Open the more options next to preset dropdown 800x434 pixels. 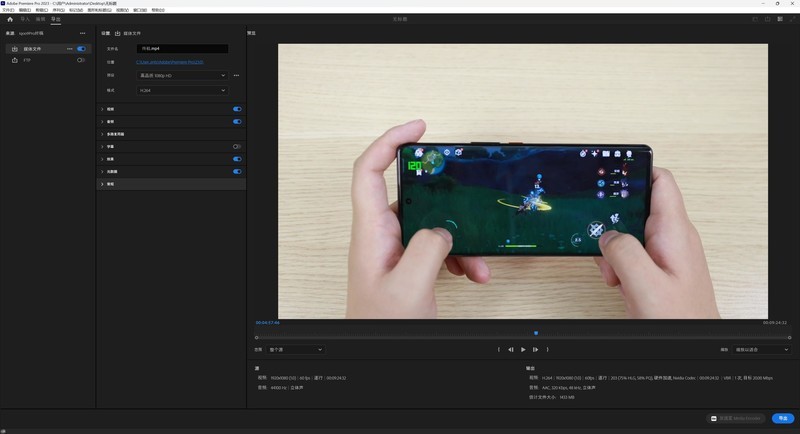[x=237, y=75]
